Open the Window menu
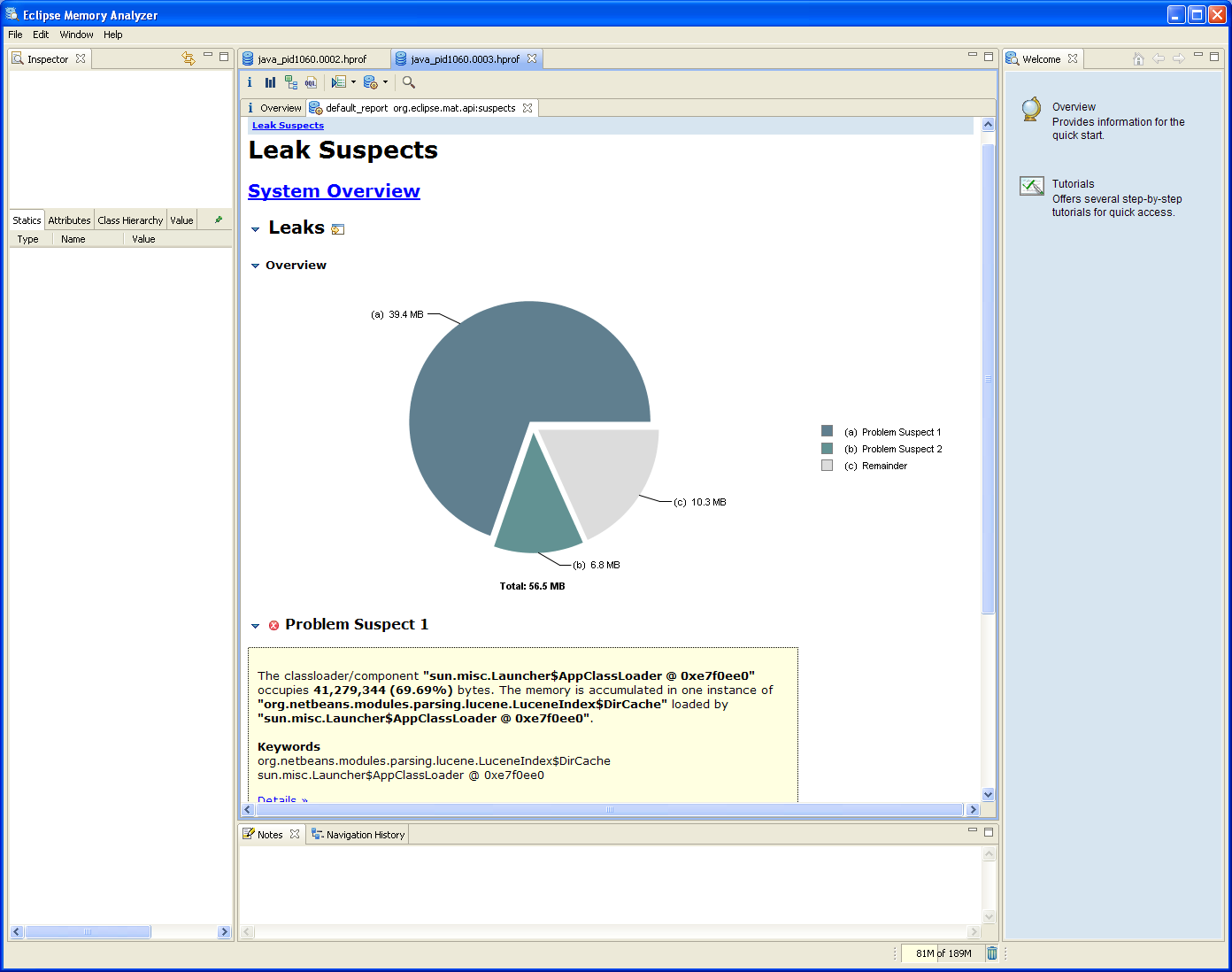Viewport: 1232px width, 972px height. [76, 35]
